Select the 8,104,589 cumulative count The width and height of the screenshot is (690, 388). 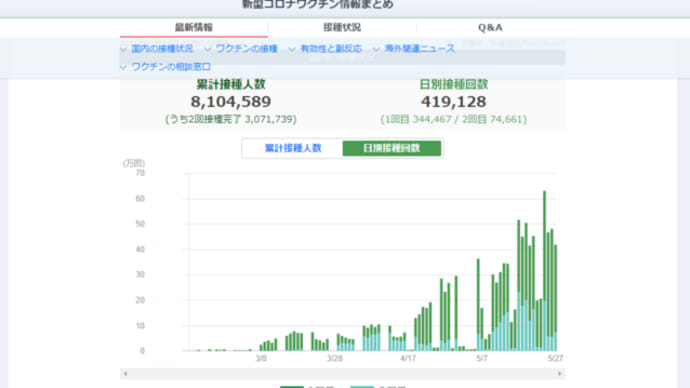click(231, 102)
